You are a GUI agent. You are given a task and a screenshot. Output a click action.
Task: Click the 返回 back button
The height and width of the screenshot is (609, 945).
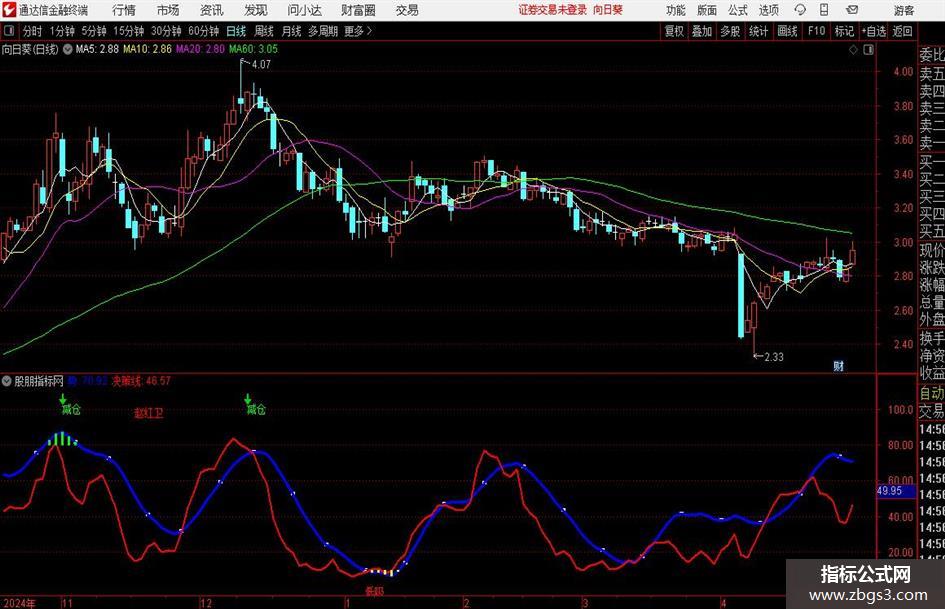click(902, 31)
